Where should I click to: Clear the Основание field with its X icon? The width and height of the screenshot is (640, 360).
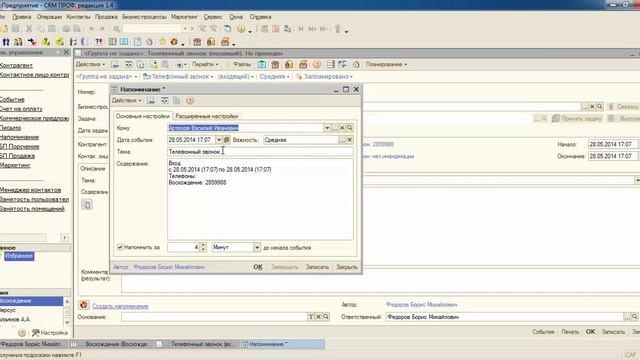[319, 317]
